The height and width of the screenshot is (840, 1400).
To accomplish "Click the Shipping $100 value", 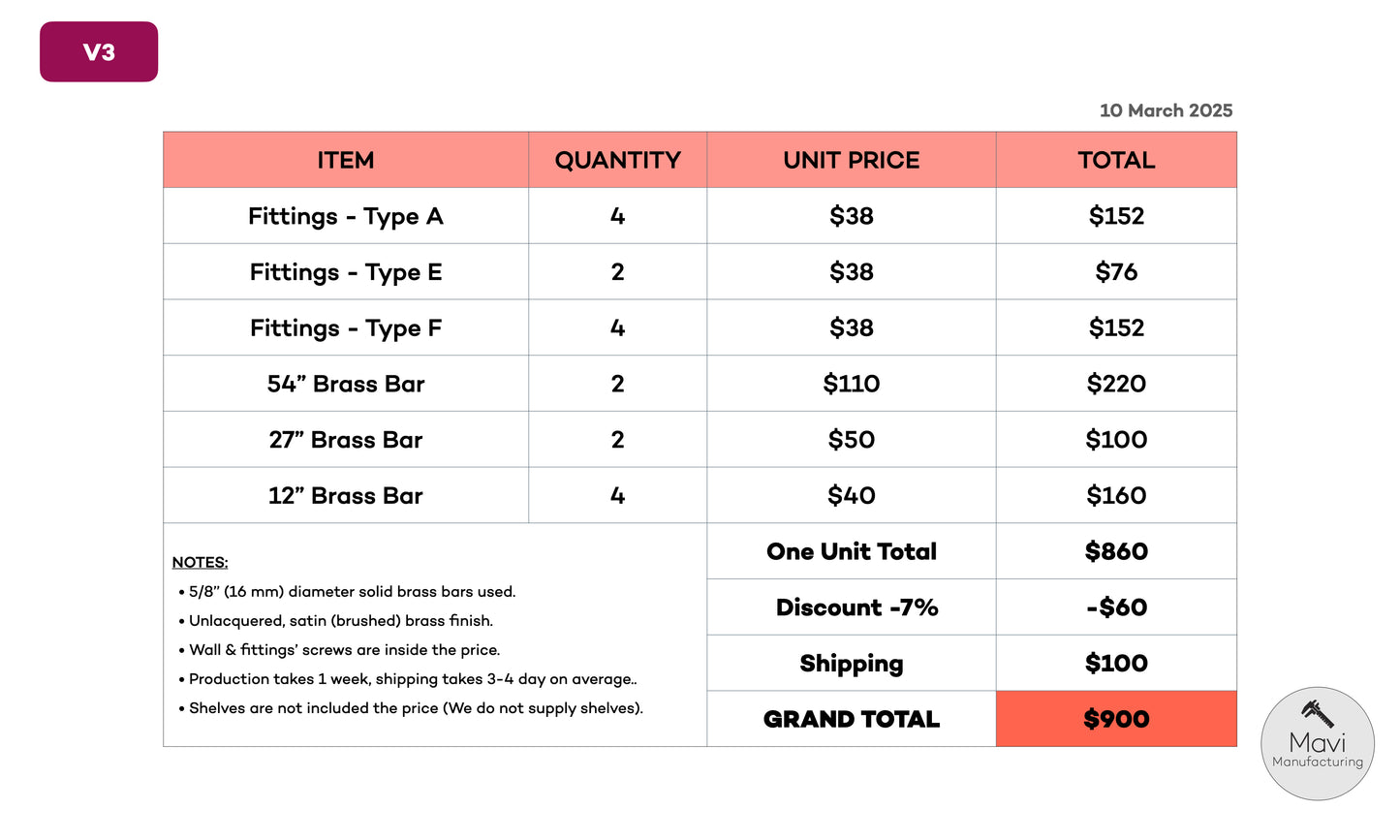I will [1116, 664].
